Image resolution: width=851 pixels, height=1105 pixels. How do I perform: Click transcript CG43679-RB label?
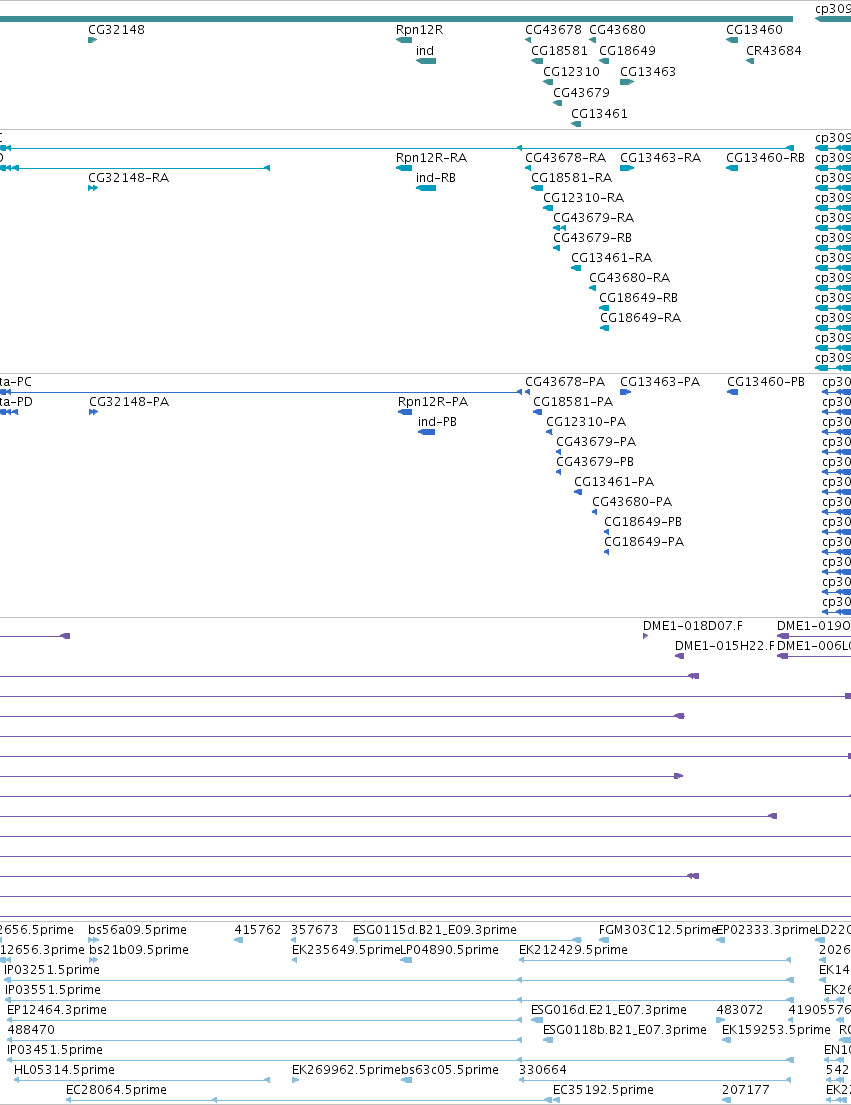click(x=592, y=237)
